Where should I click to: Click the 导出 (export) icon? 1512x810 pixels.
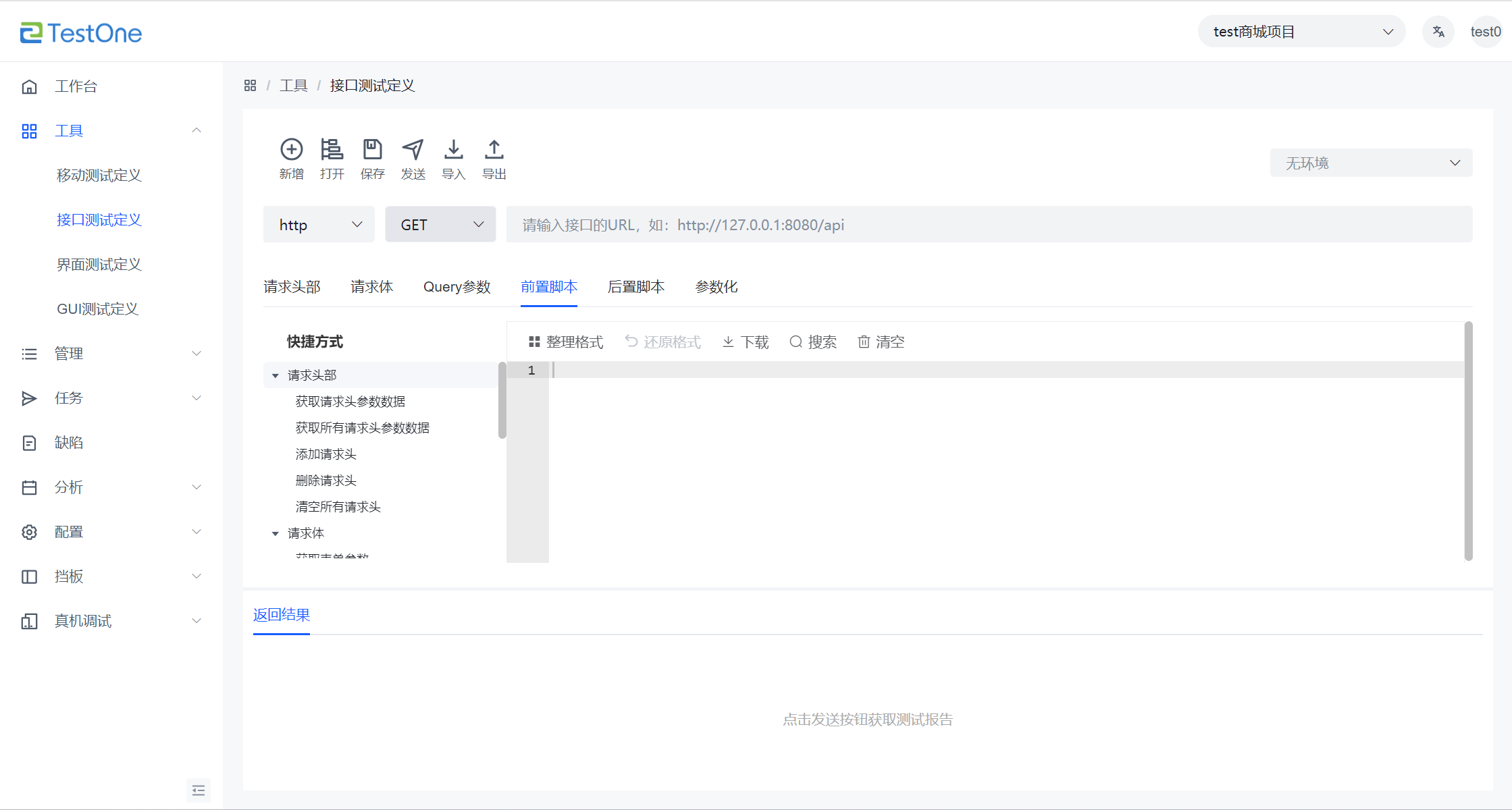(x=494, y=149)
